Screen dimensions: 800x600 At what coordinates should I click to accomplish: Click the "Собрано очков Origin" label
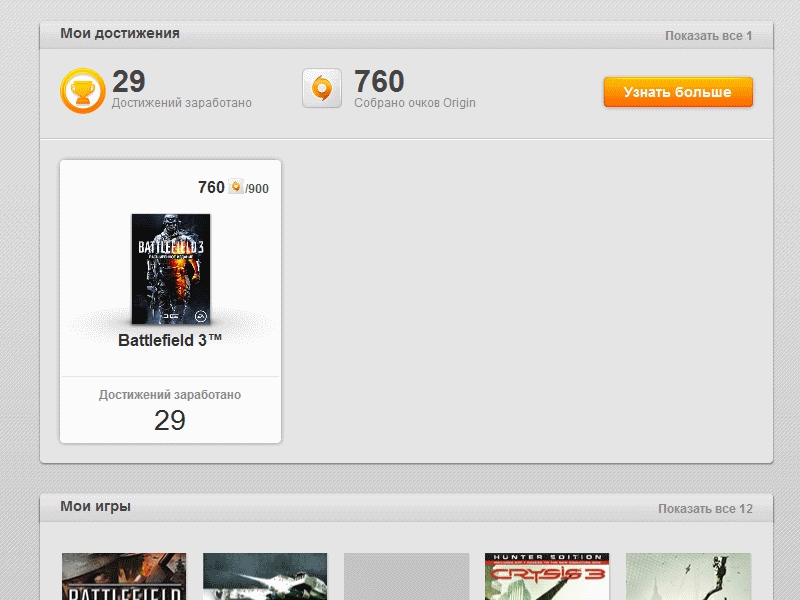coord(415,103)
